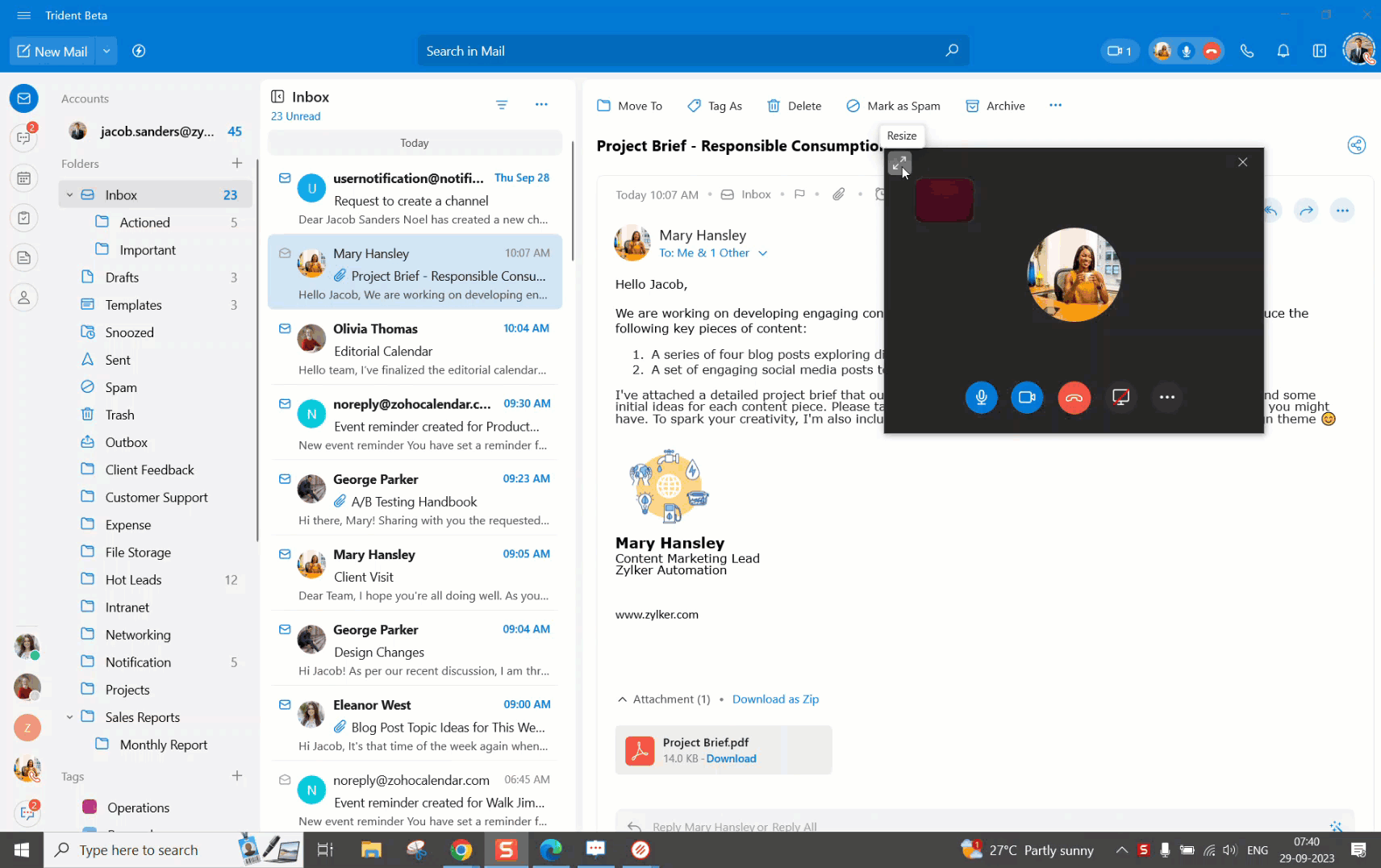Image resolution: width=1381 pixels, height=868 pixels.
Task: Open the Calendar module in the left sidebar
Action: tap(24, 178)
